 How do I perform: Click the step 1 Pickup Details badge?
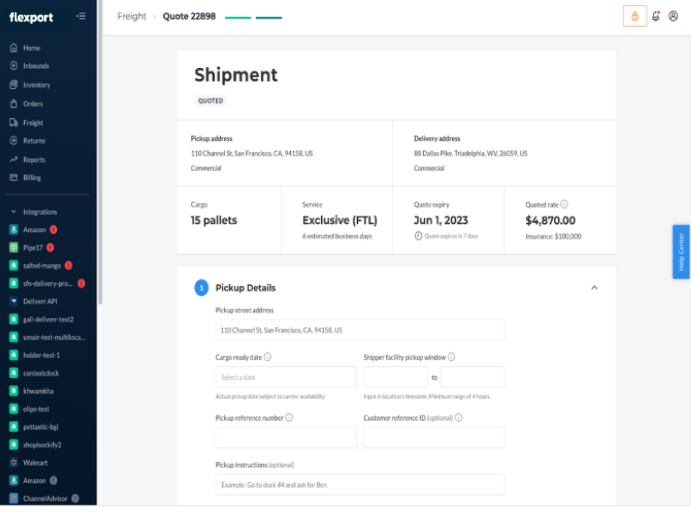coord(201,287)
